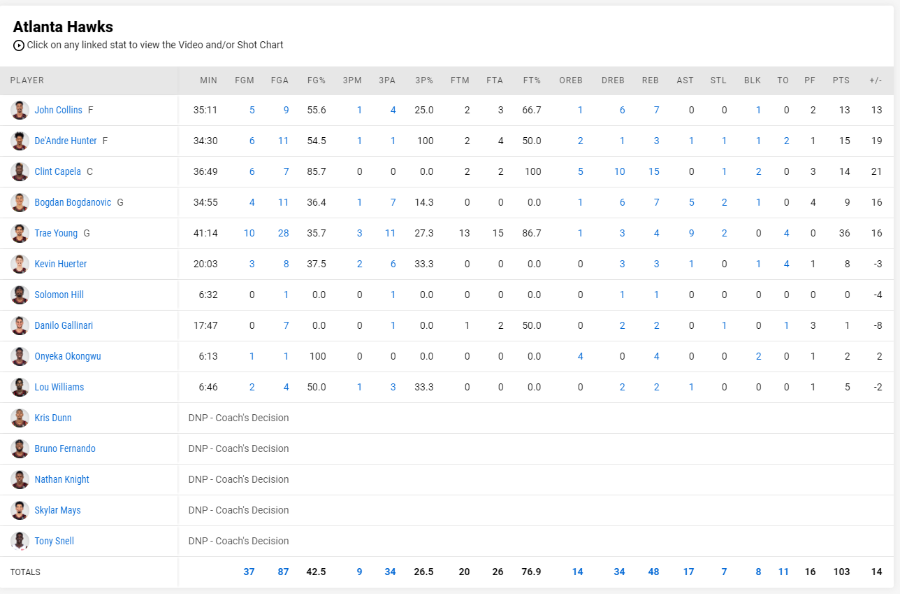Viewport: 900px width, 594px height.
Task: Click the PTS column header
Action: (841, 80)
